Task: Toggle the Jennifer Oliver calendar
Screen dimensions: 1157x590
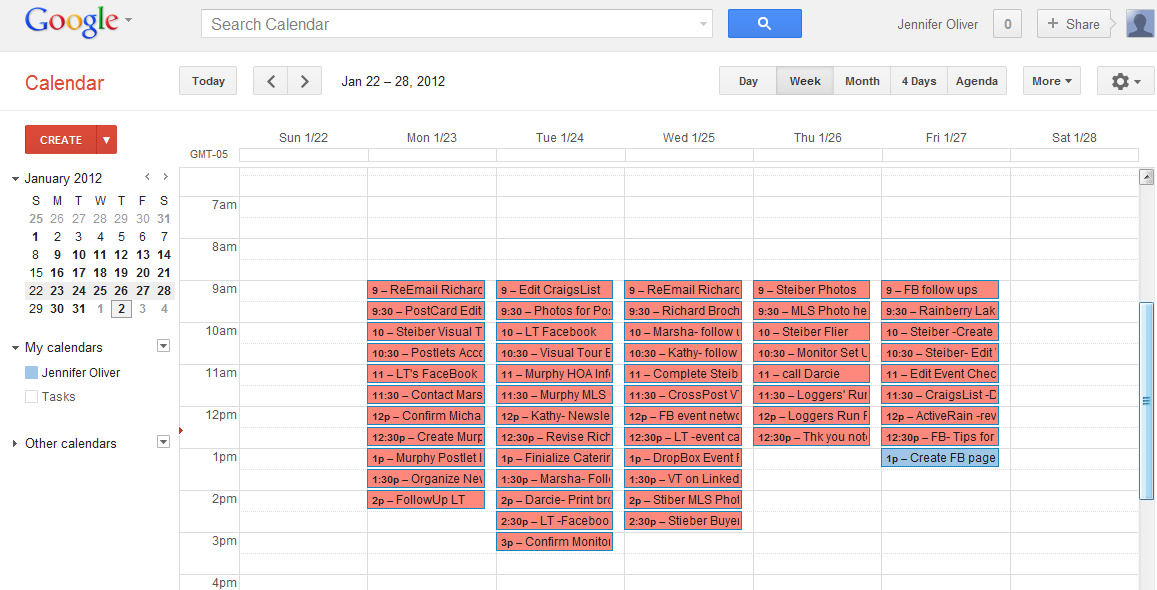Action: pos(32,372)
